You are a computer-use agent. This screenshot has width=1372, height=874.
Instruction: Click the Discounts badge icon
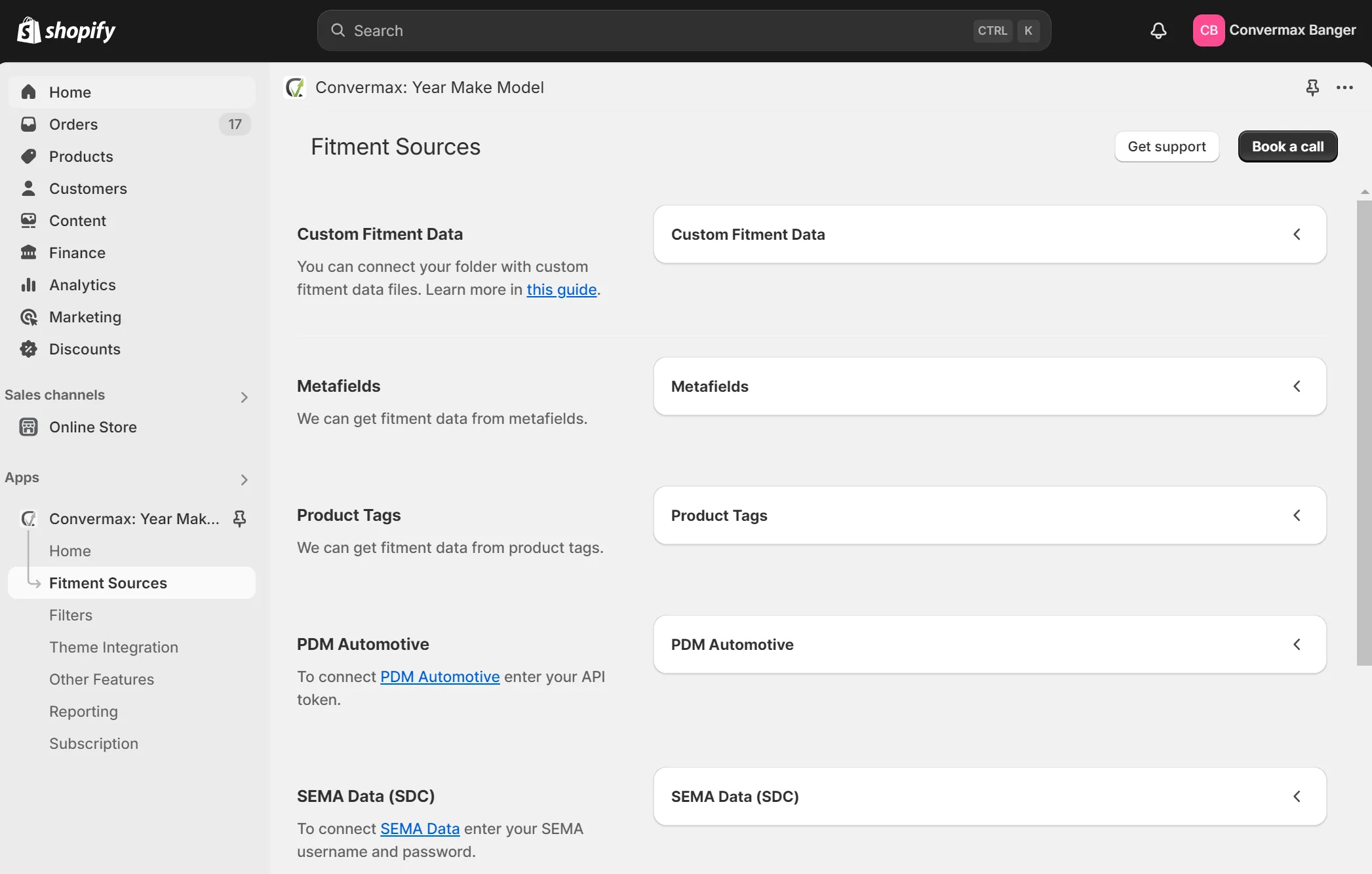coord(28,349)
